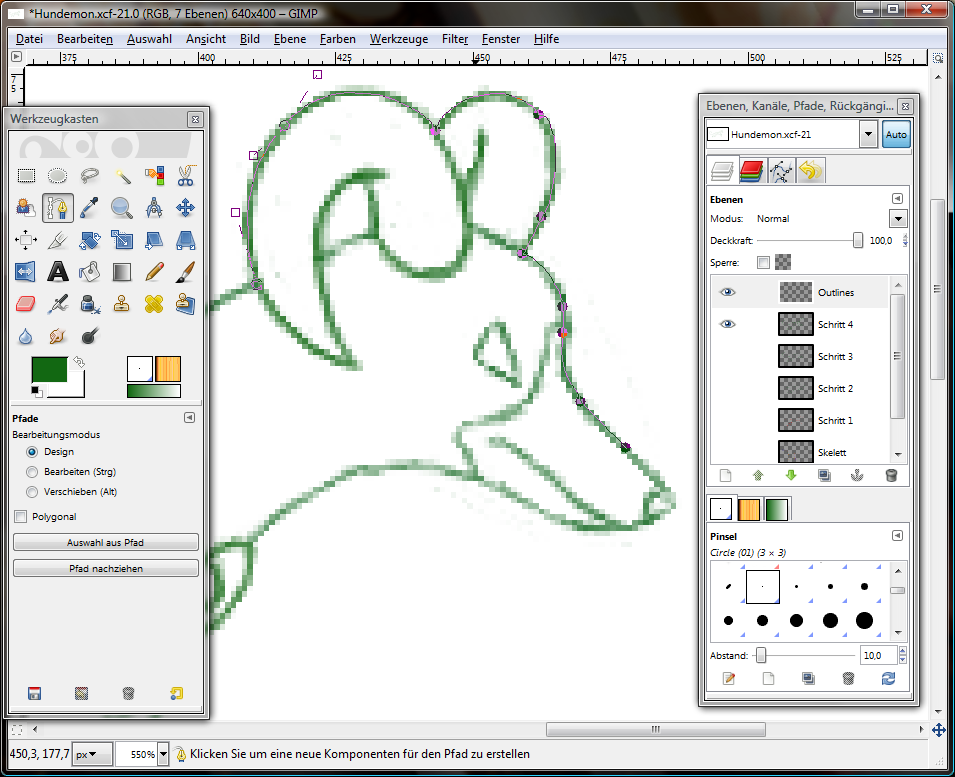Image resolution: width=955 pixels, height=777 pixels.
Task: Switch to the Channels tab in the dock
Action: click(752, 171)
